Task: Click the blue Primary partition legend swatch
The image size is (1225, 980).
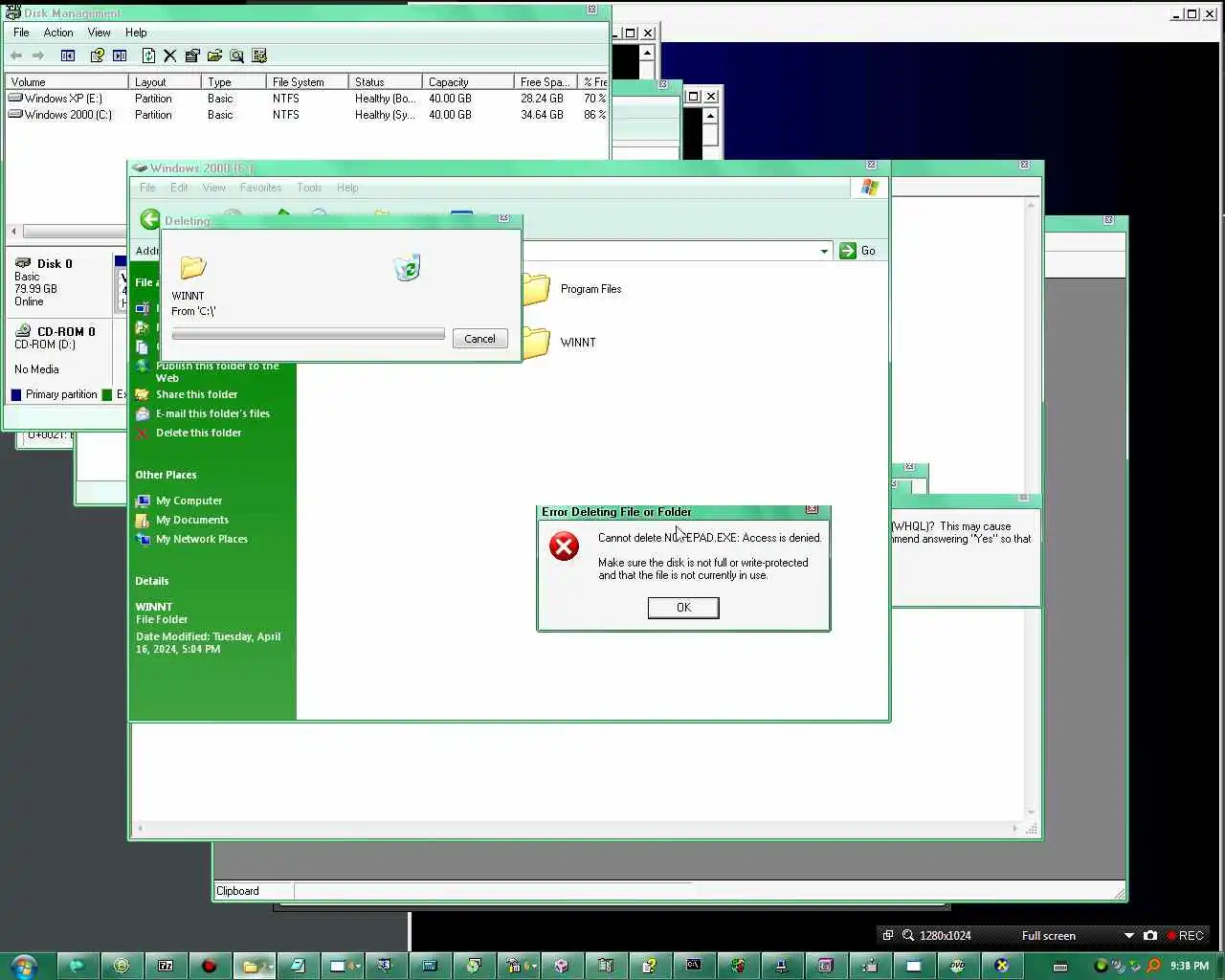Action: click(16, 394)
